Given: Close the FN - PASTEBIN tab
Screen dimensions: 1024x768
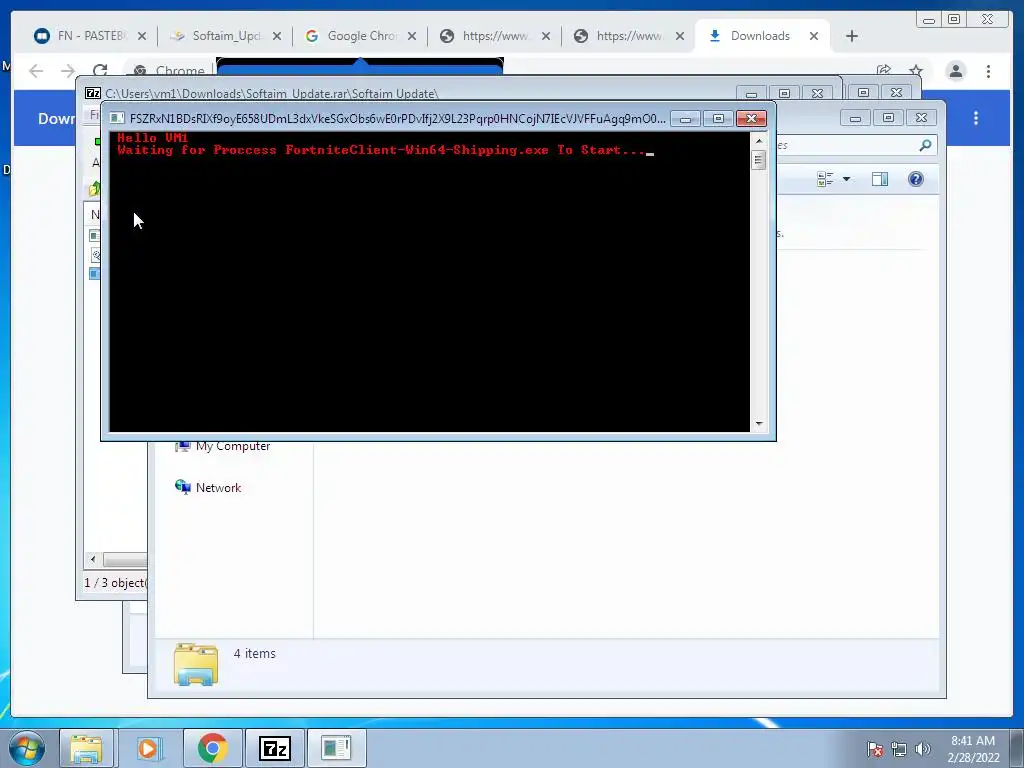Looking at the screenshot, I should click(142, 36).
